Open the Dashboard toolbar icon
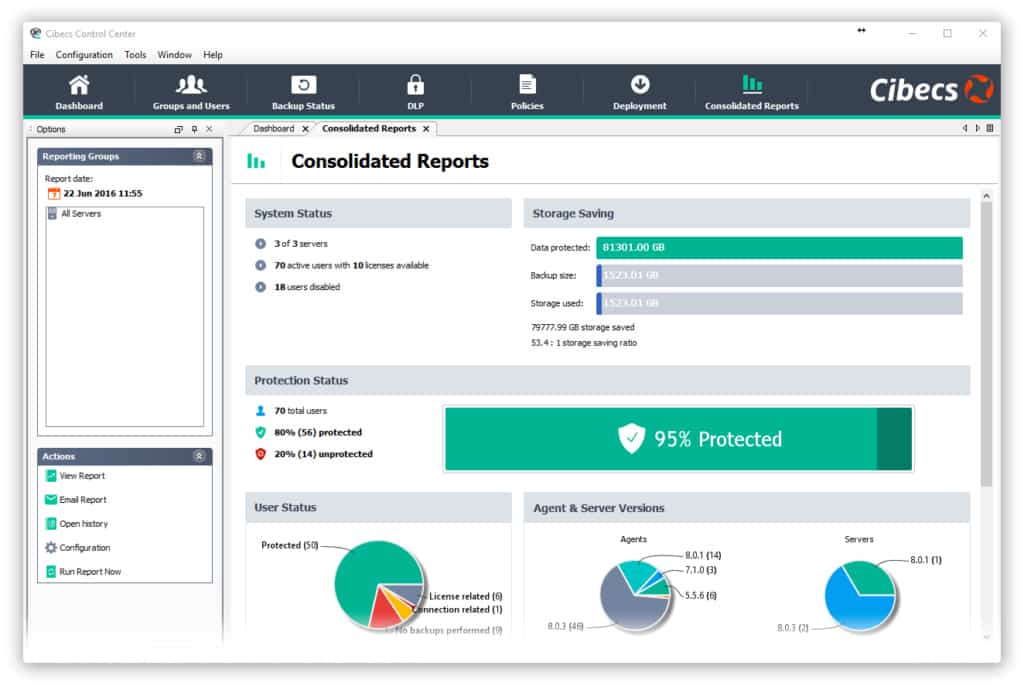Screen dimensions: 1024x690 (x=79, y=91)
